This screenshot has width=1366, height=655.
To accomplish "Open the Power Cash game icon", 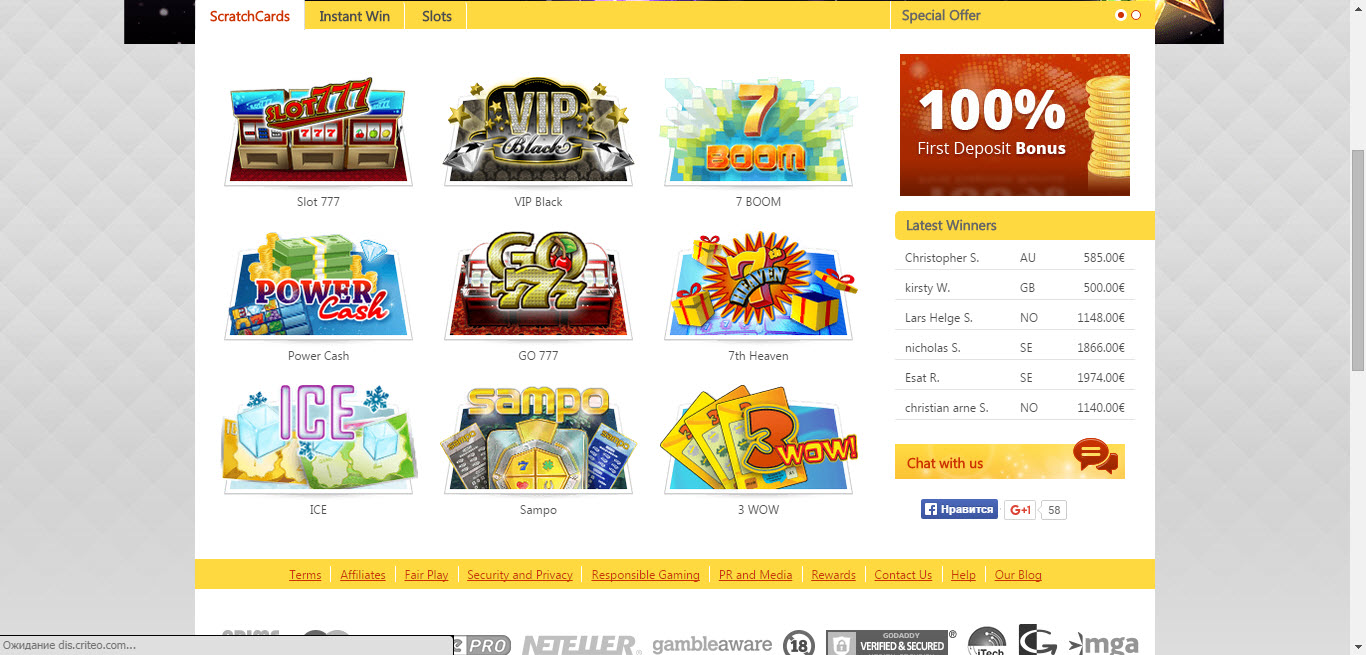I will pyautogui.click(x=318, y=286).
